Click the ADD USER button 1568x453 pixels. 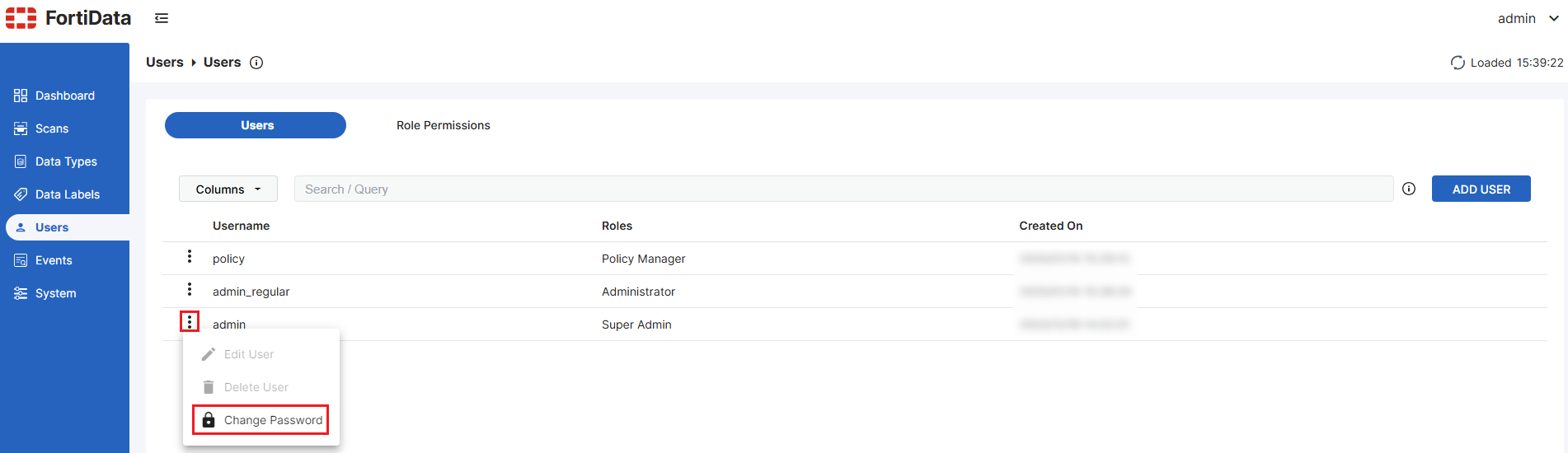(x=1481, y=189)
